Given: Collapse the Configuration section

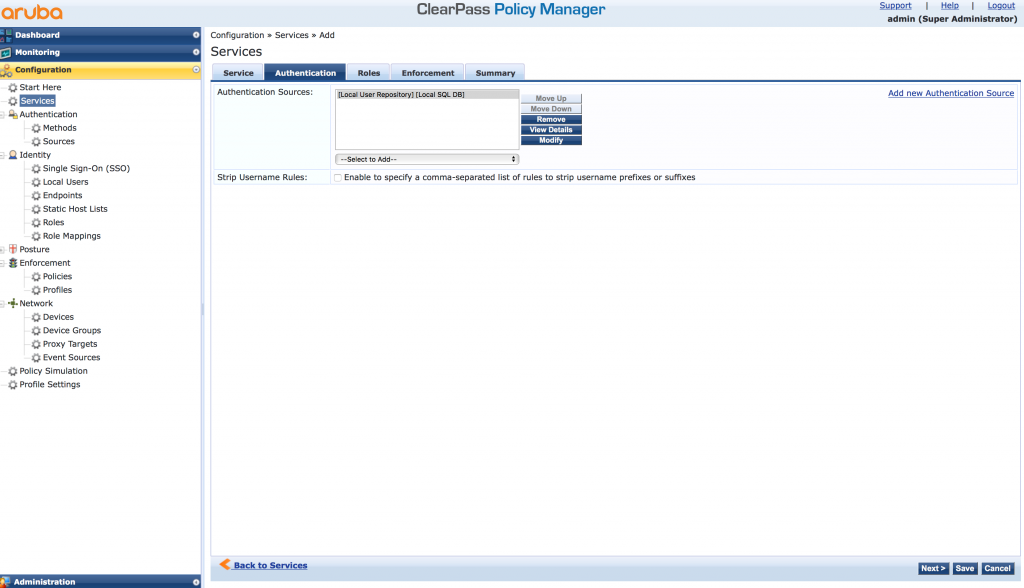Looking at the screenshot, I should pyautogui.click(x=195, y=70).
